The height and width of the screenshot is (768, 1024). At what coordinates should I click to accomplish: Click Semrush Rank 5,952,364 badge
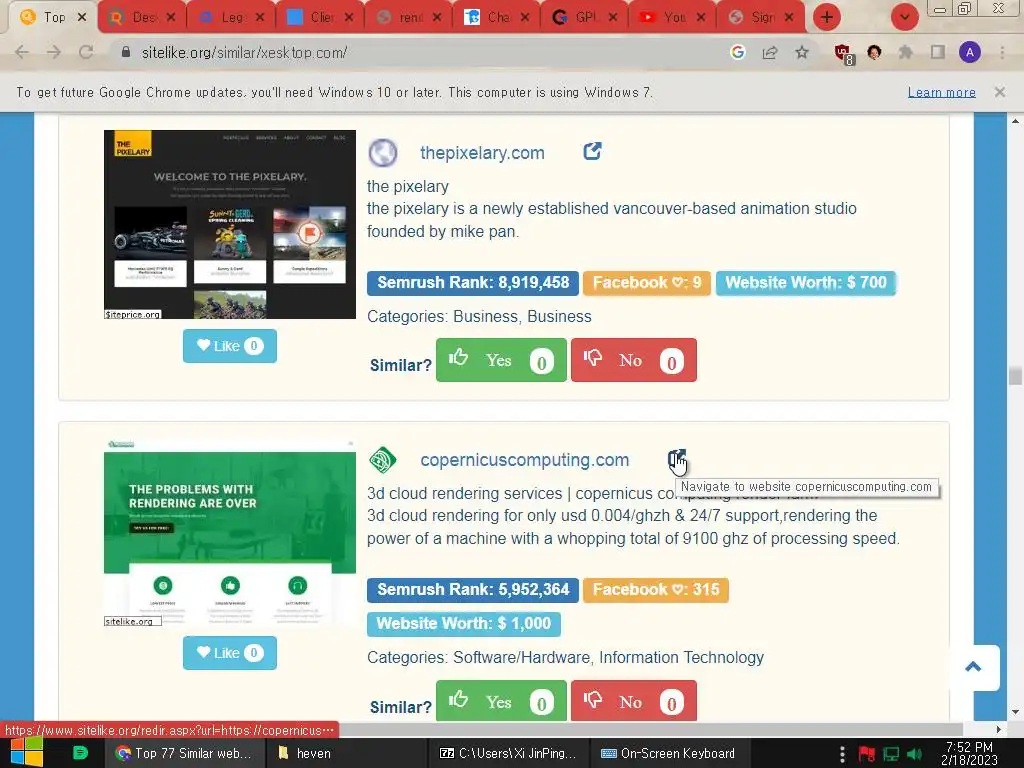(x=473, y=590)
